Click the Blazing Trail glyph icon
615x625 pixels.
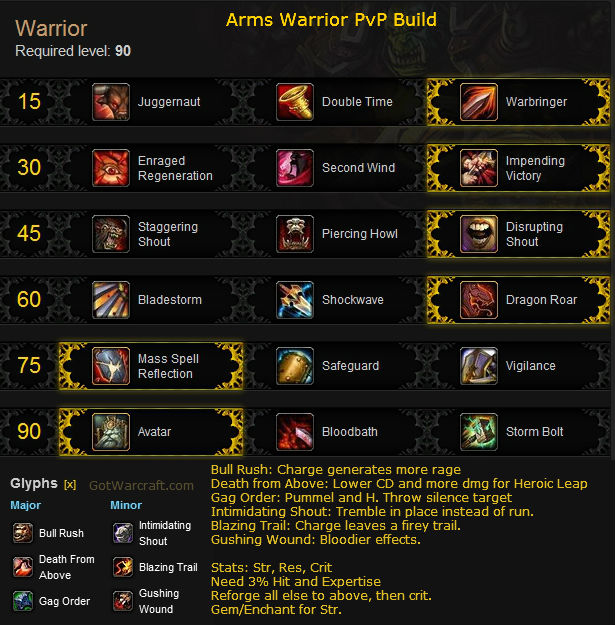123,567
